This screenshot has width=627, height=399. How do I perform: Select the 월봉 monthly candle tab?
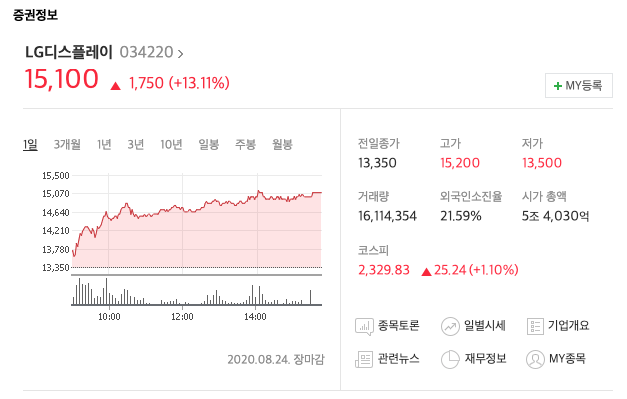tap(282, 144)
